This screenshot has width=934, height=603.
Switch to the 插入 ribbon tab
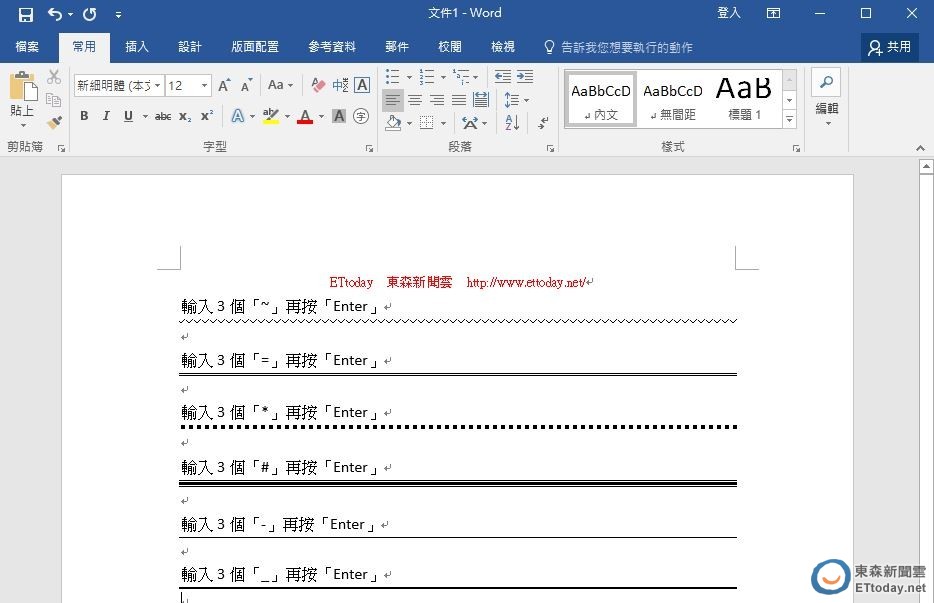pos(137,47)
